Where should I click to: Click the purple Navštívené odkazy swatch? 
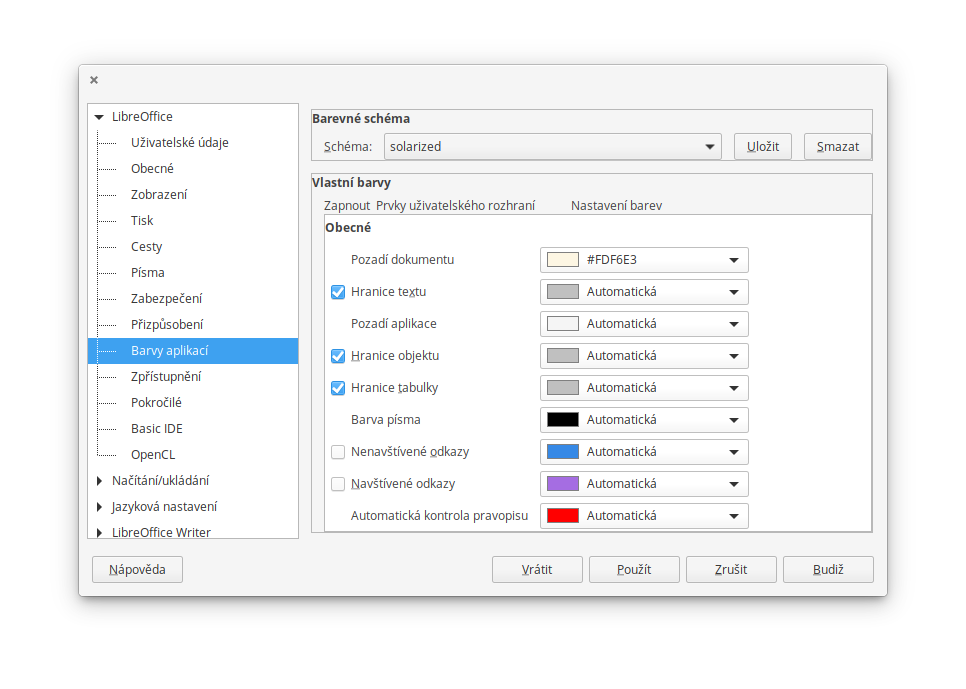[562, 484]
